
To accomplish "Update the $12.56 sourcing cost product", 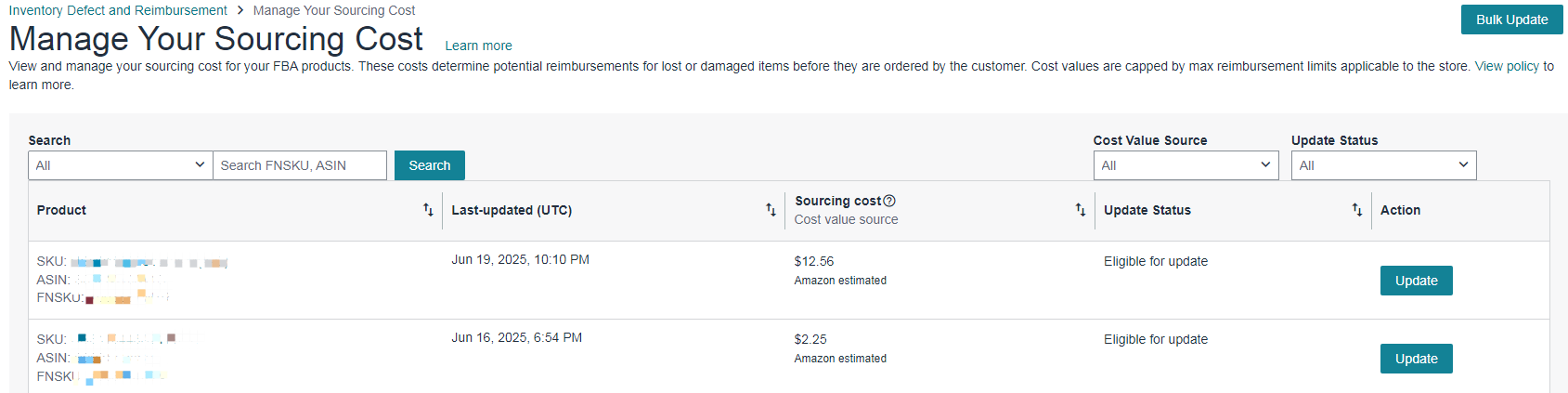I will point(1416,281).
